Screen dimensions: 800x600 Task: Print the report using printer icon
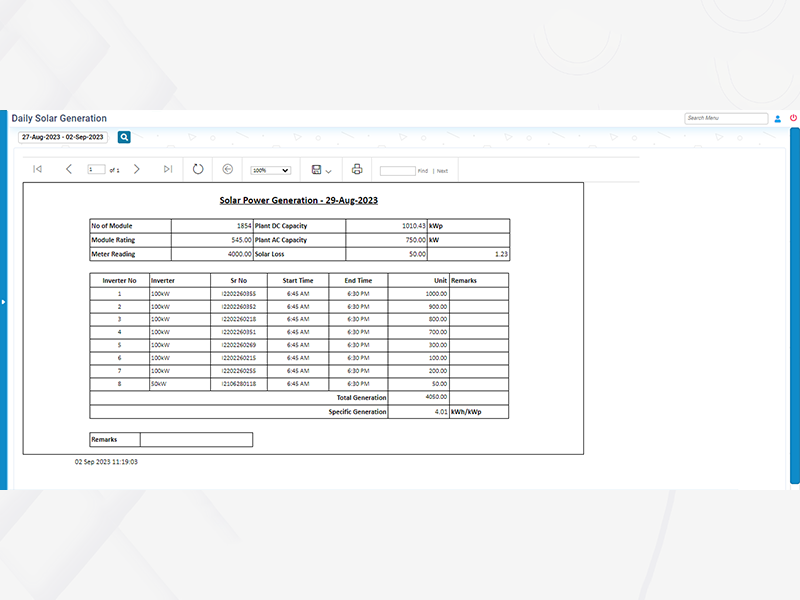(x=357, y=169)
